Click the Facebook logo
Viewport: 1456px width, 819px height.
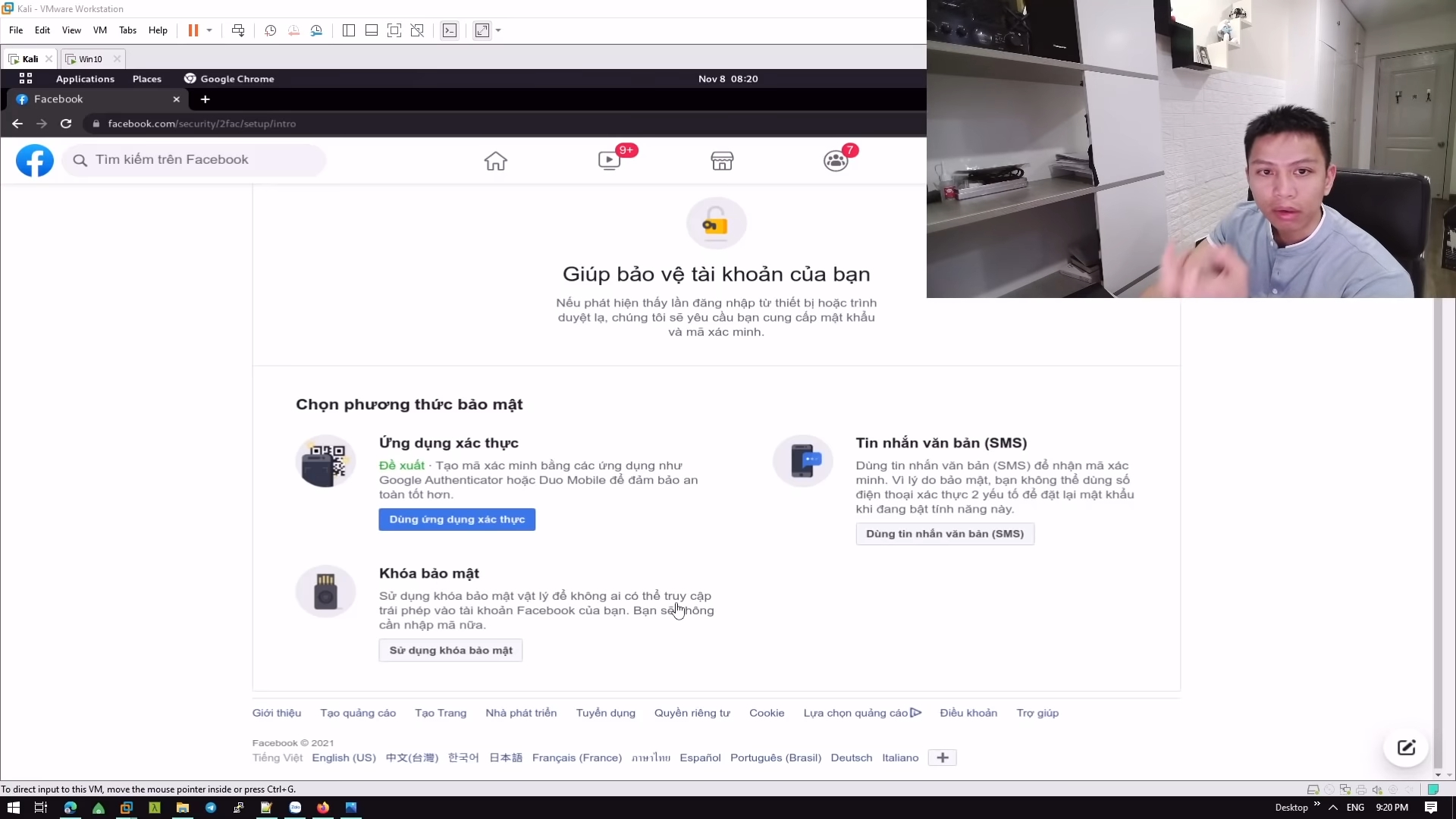point(35,160)
